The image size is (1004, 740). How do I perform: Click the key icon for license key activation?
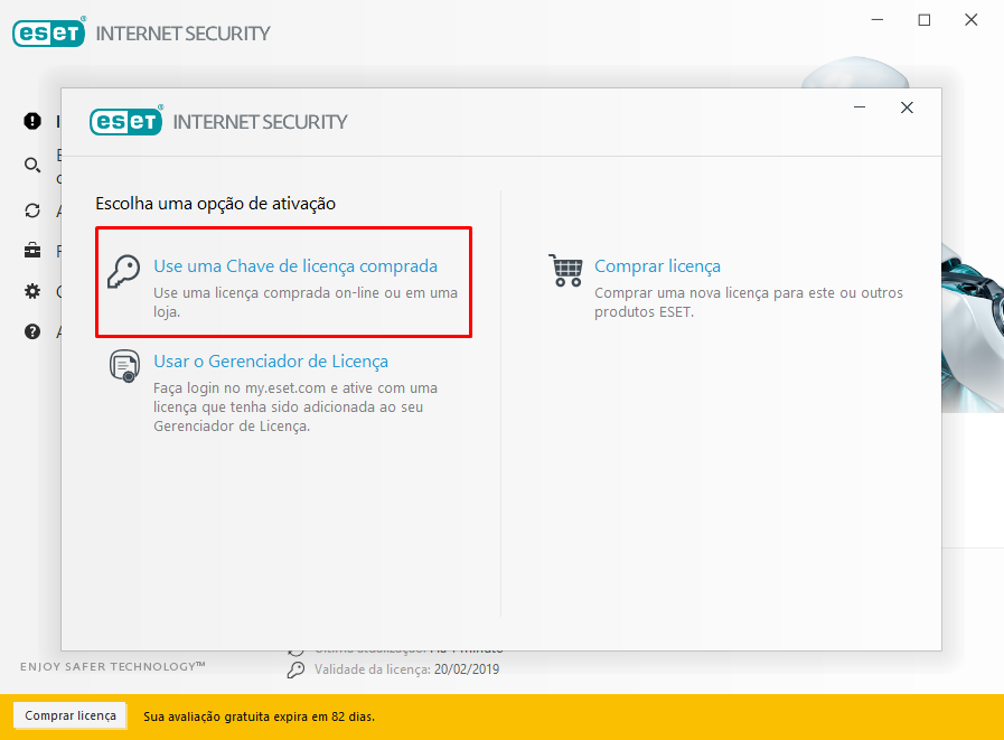pyautogui.click(x=125, y=272)
